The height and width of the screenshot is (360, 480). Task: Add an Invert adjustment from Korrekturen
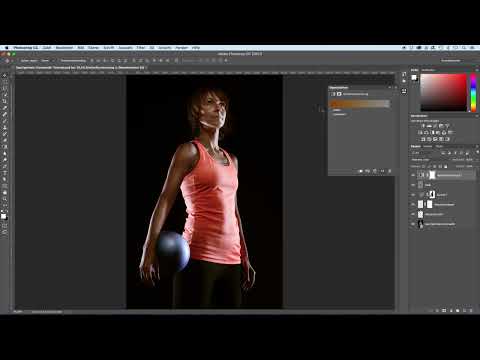click(422, 139)
